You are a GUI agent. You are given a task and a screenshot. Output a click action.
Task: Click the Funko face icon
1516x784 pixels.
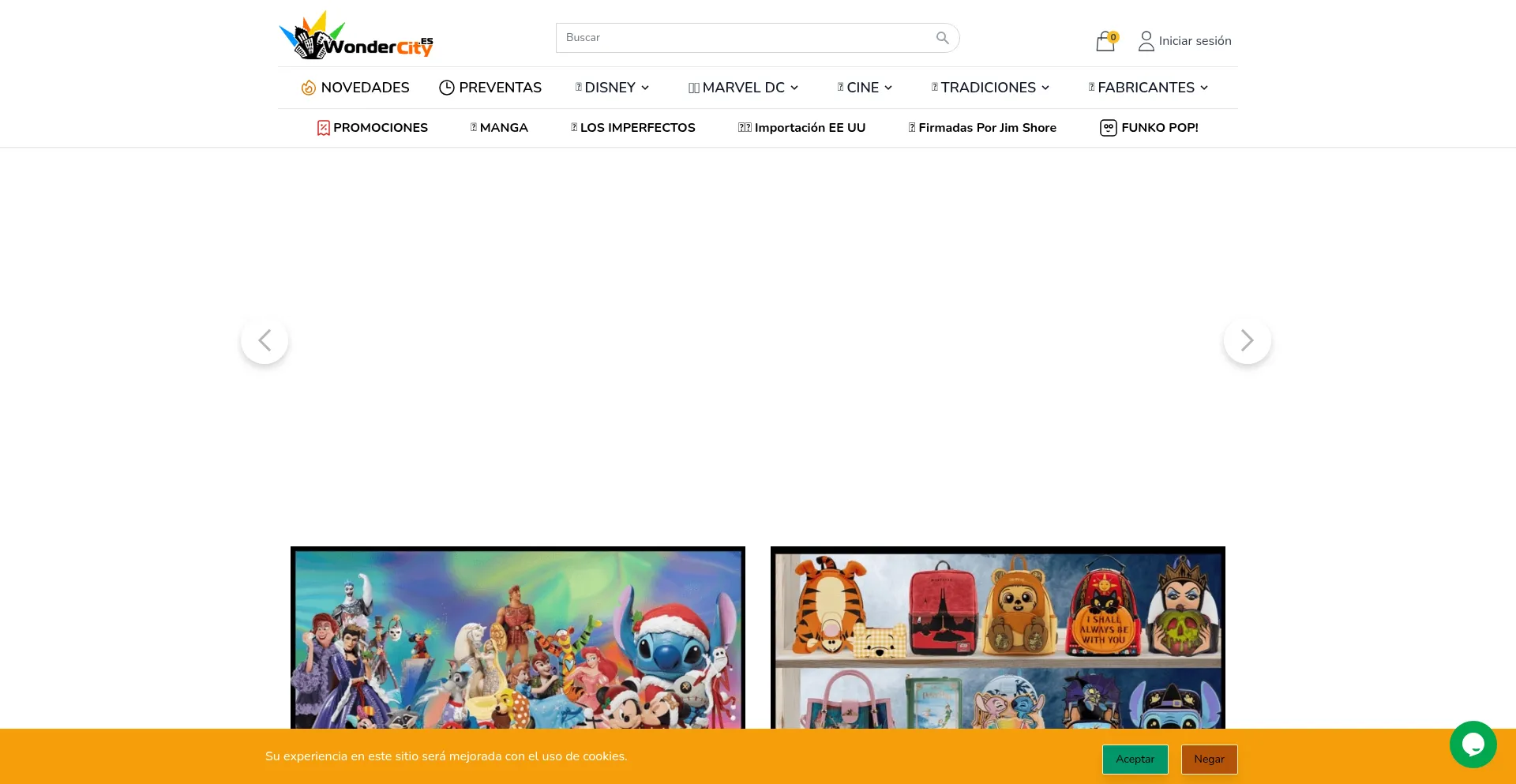pyautogui.click(x=1109, y=128)
